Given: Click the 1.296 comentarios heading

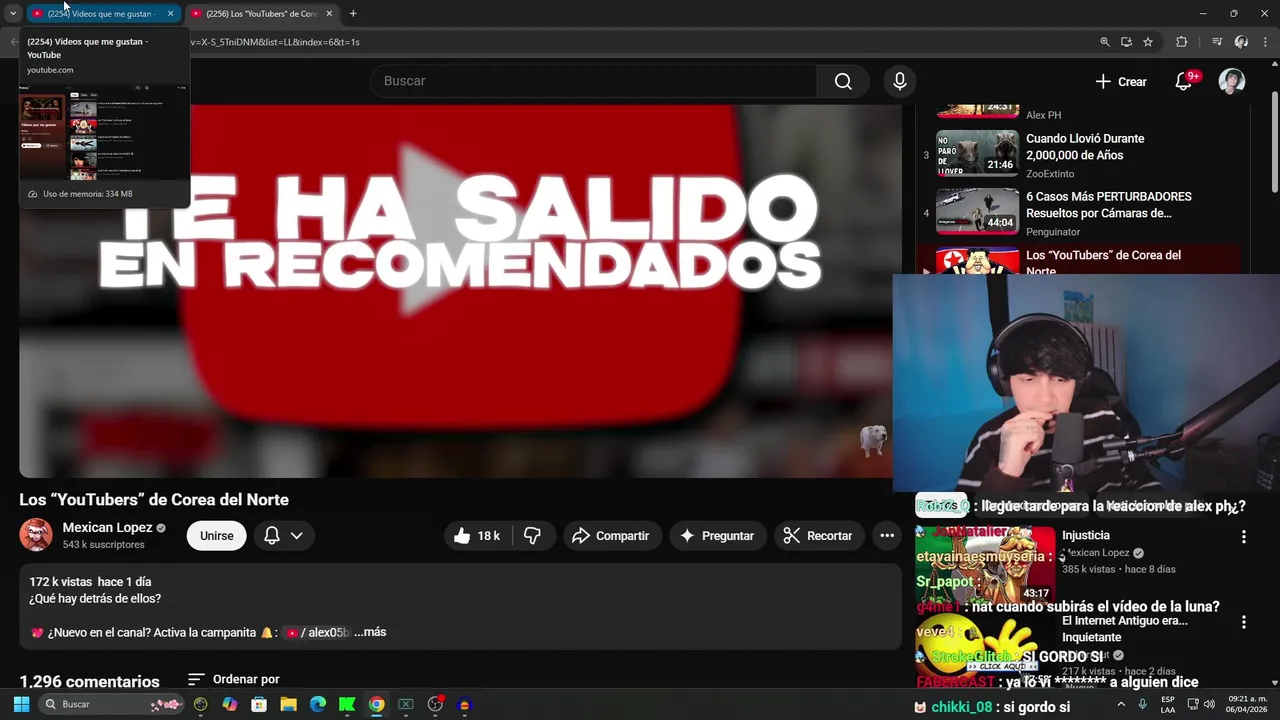Looking at the screenshot, I should pyautogui.click(x=90, y=681).
